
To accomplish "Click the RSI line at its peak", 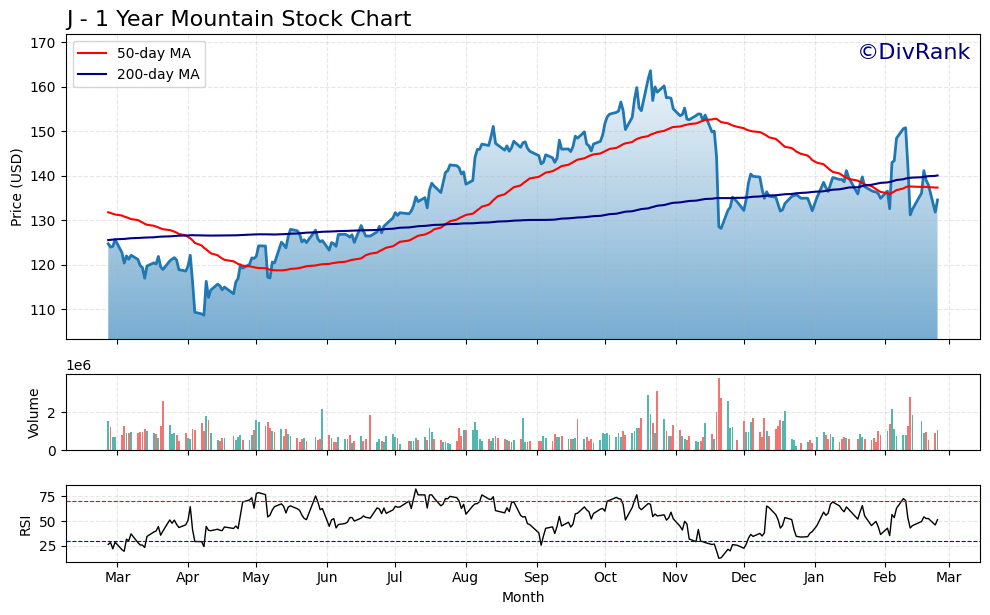I will 416,490.
